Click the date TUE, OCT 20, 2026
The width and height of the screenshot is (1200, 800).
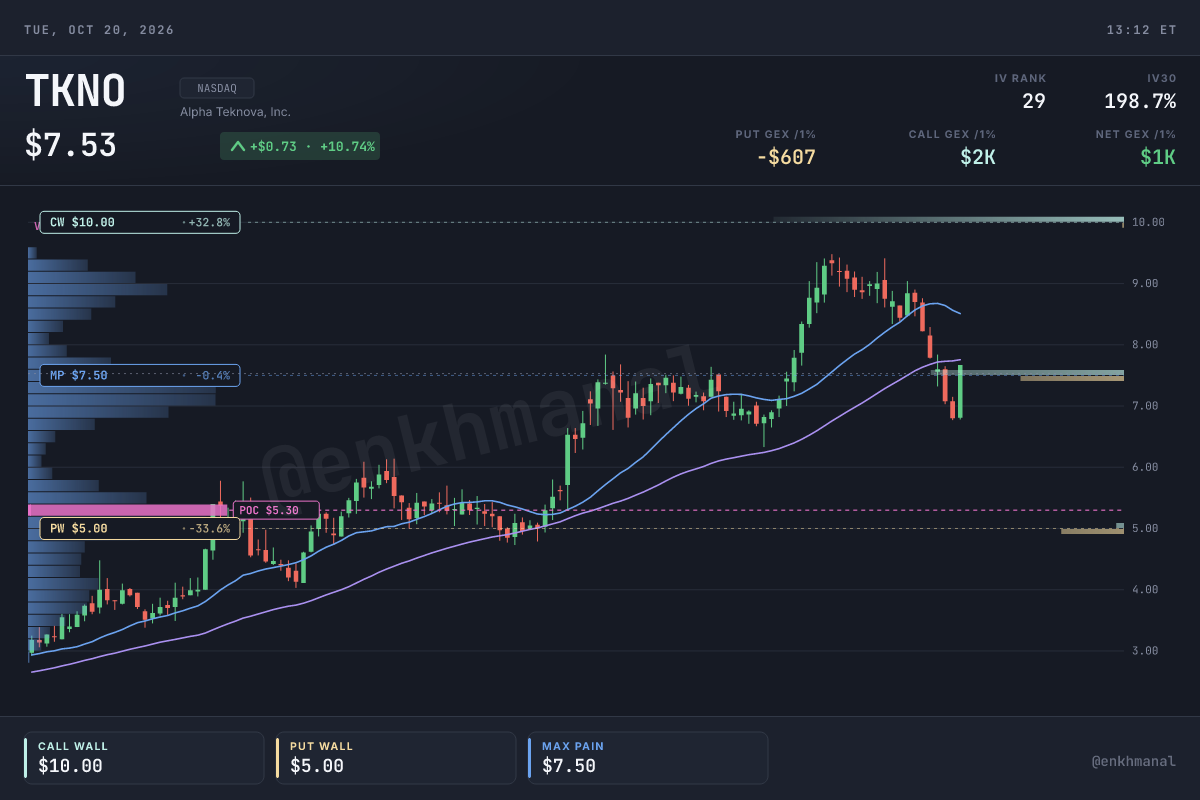99,30
